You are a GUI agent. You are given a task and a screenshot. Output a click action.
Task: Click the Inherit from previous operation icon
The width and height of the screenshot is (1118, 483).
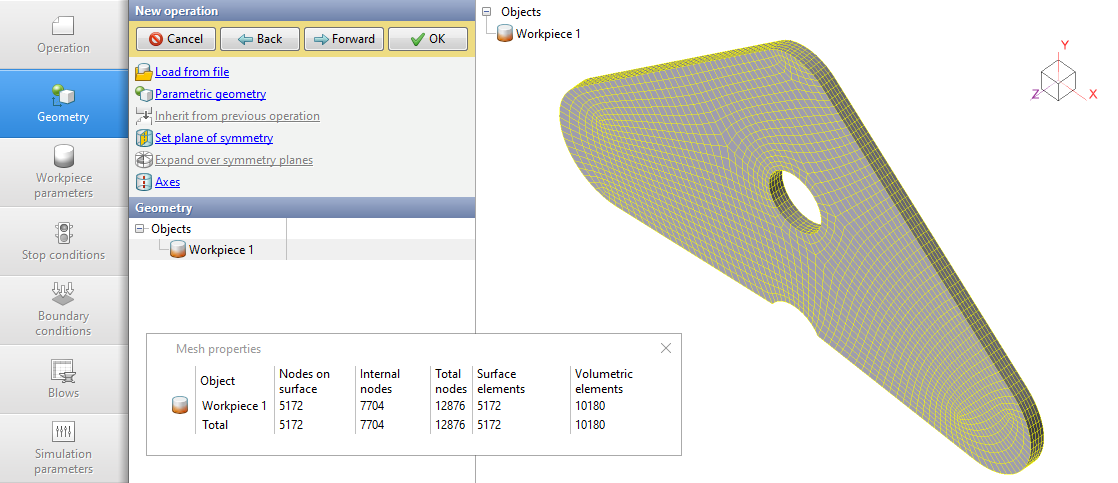(x=143, y=116)
